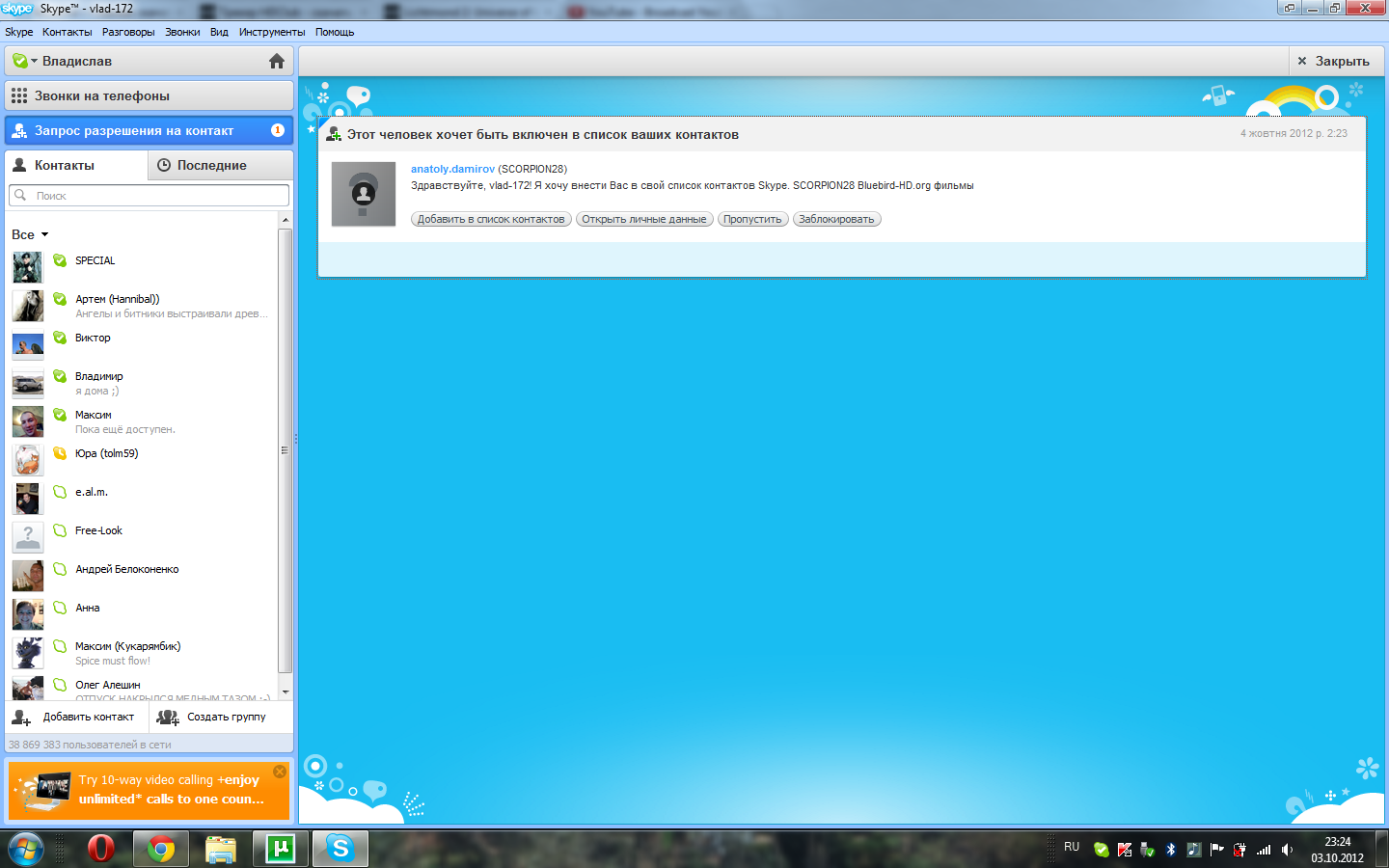Open the Skype menu
Viewport: 1389px width, 868px height.
click(19, 32)
